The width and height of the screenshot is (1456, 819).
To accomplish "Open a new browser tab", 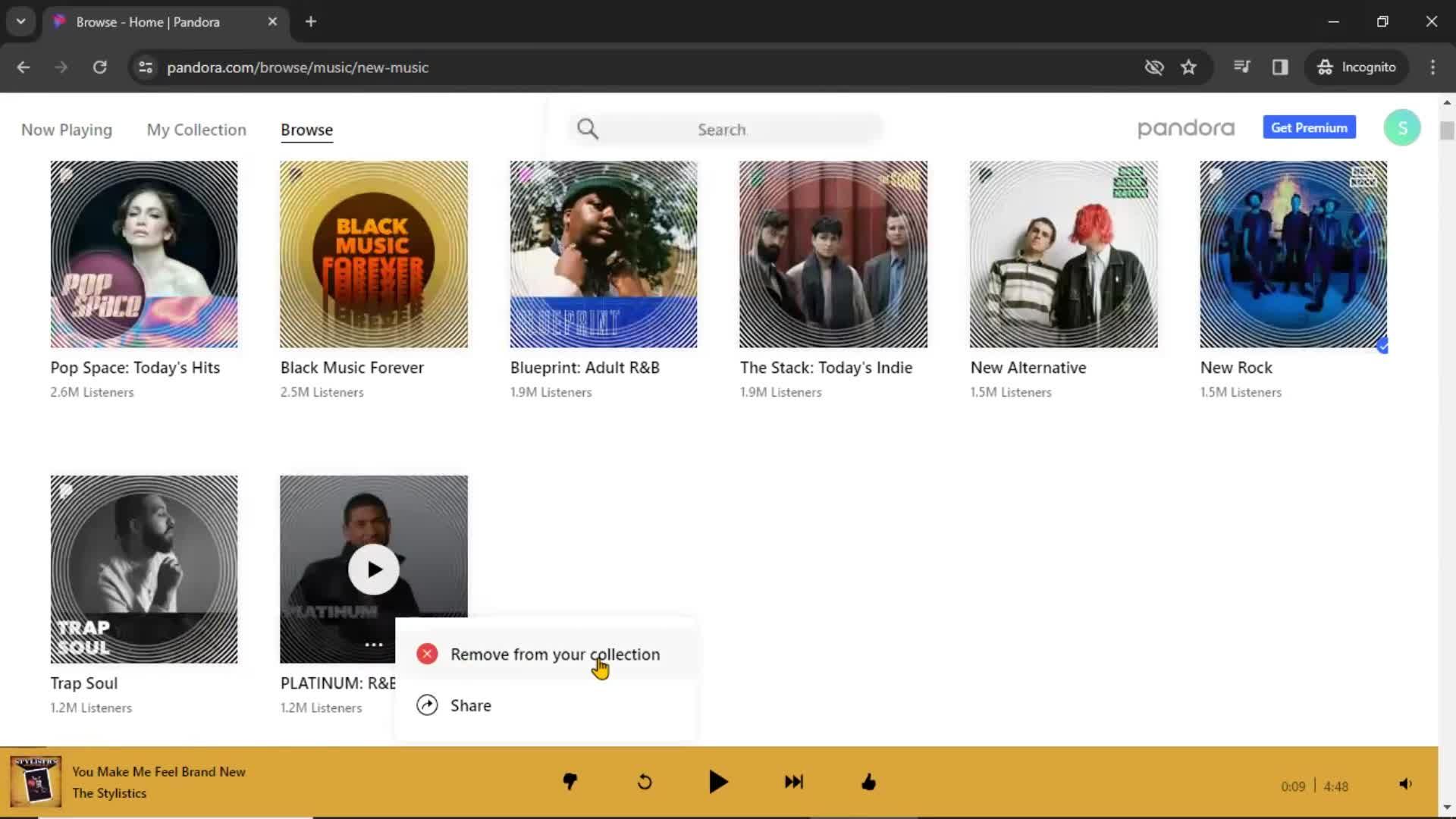I will 311,22.
